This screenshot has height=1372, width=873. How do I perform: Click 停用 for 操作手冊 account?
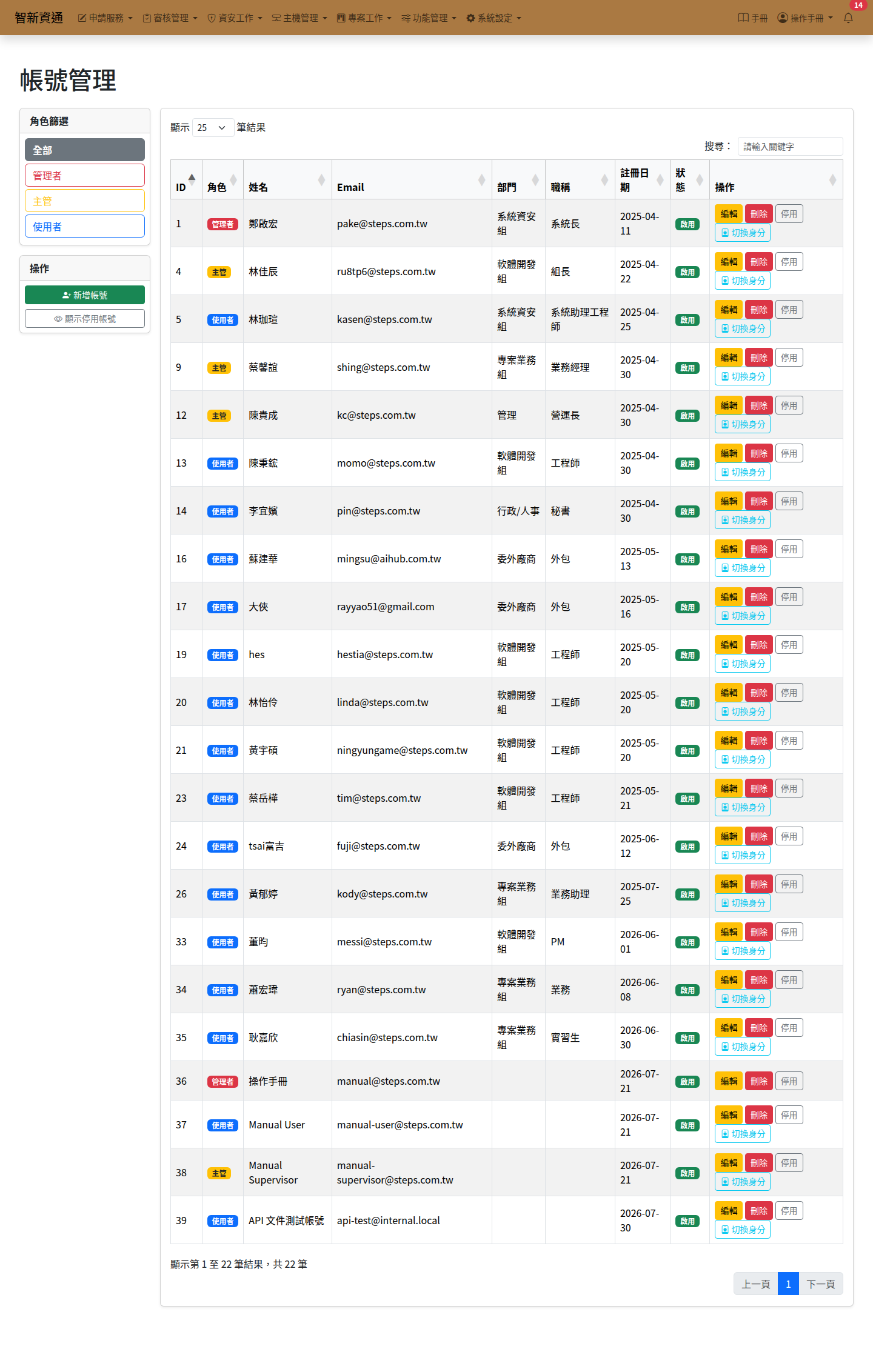coord(789,1081)
